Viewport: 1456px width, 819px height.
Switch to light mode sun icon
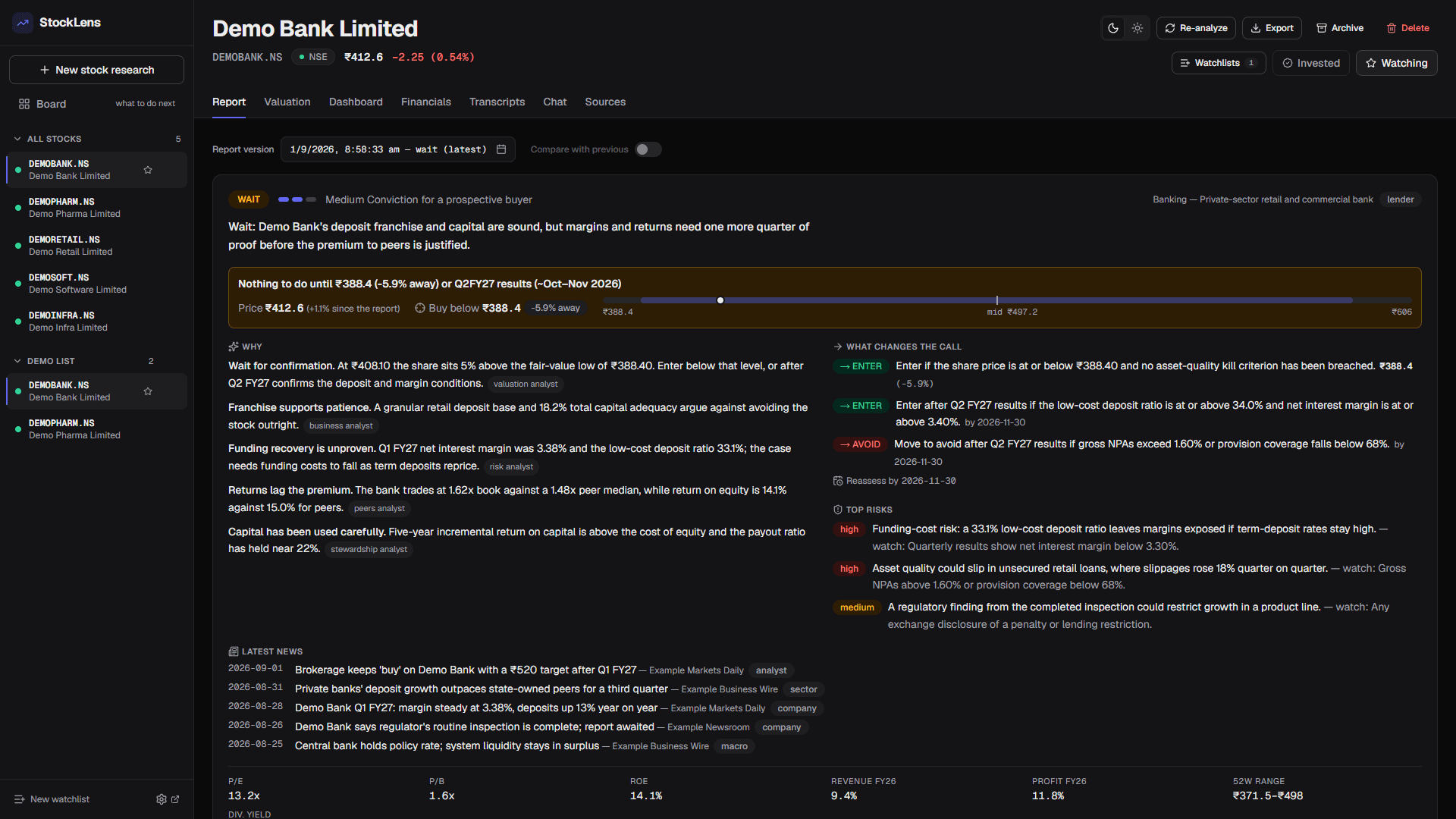pyautogui.click(x=1137, y=28)
